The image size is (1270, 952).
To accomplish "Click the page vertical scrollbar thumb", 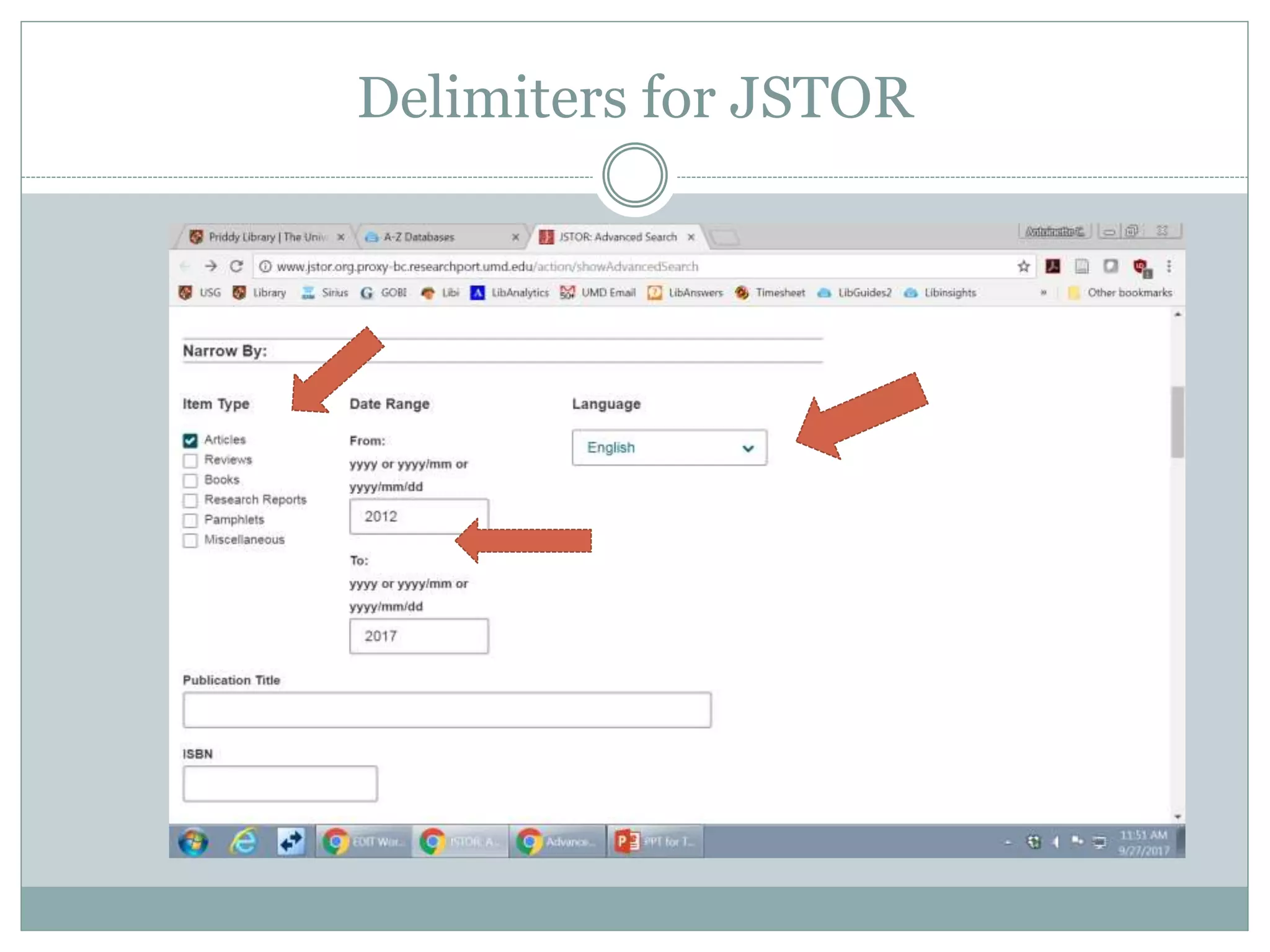I will pos(1177,421).
